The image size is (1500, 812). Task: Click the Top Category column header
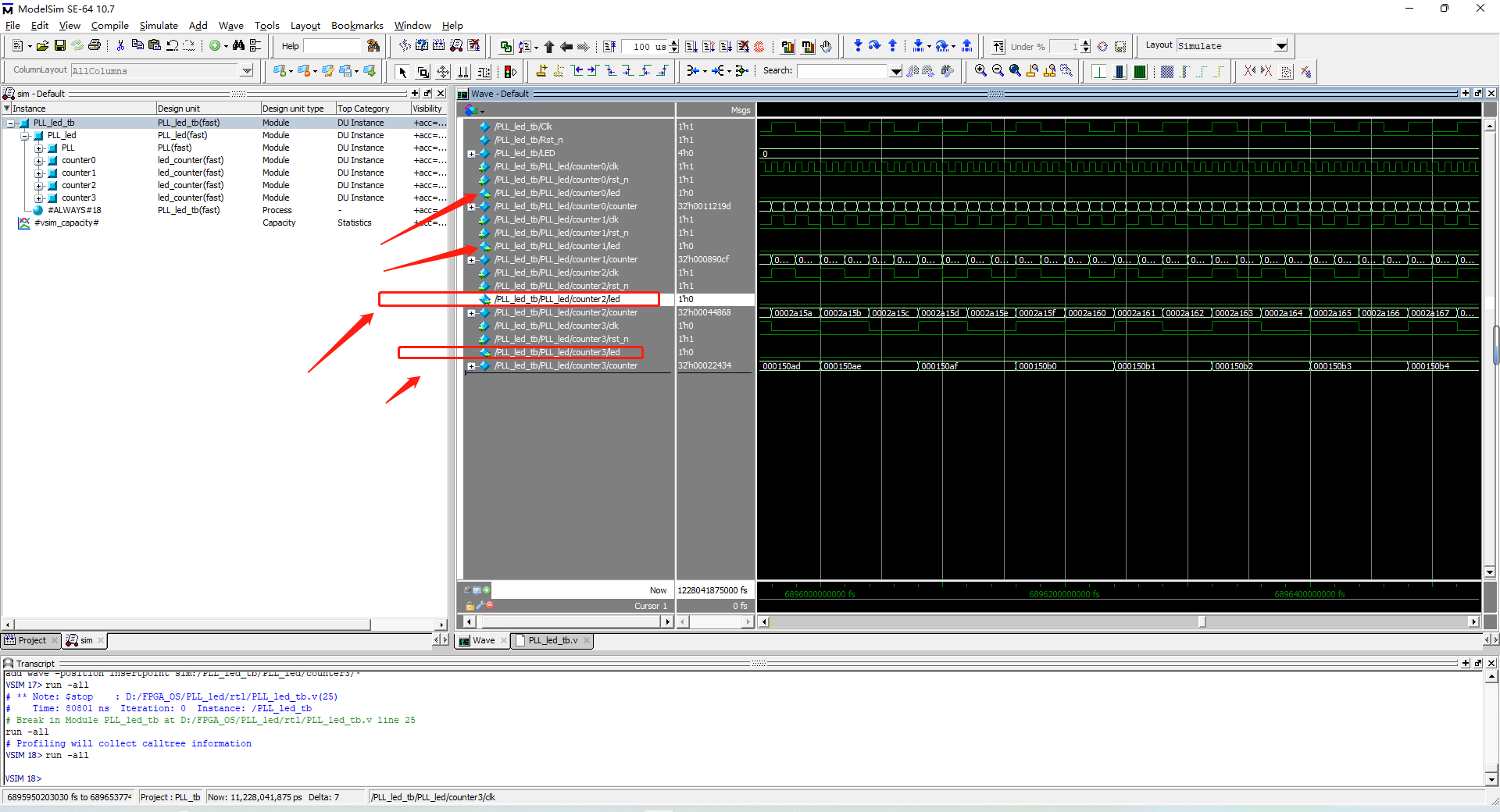[x=373, y=109]
